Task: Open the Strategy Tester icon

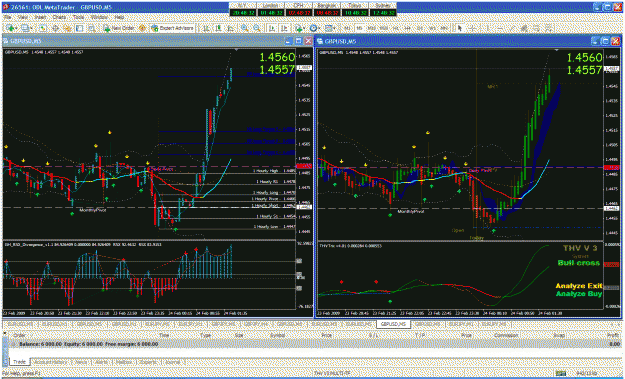Action: pos(92,28)
